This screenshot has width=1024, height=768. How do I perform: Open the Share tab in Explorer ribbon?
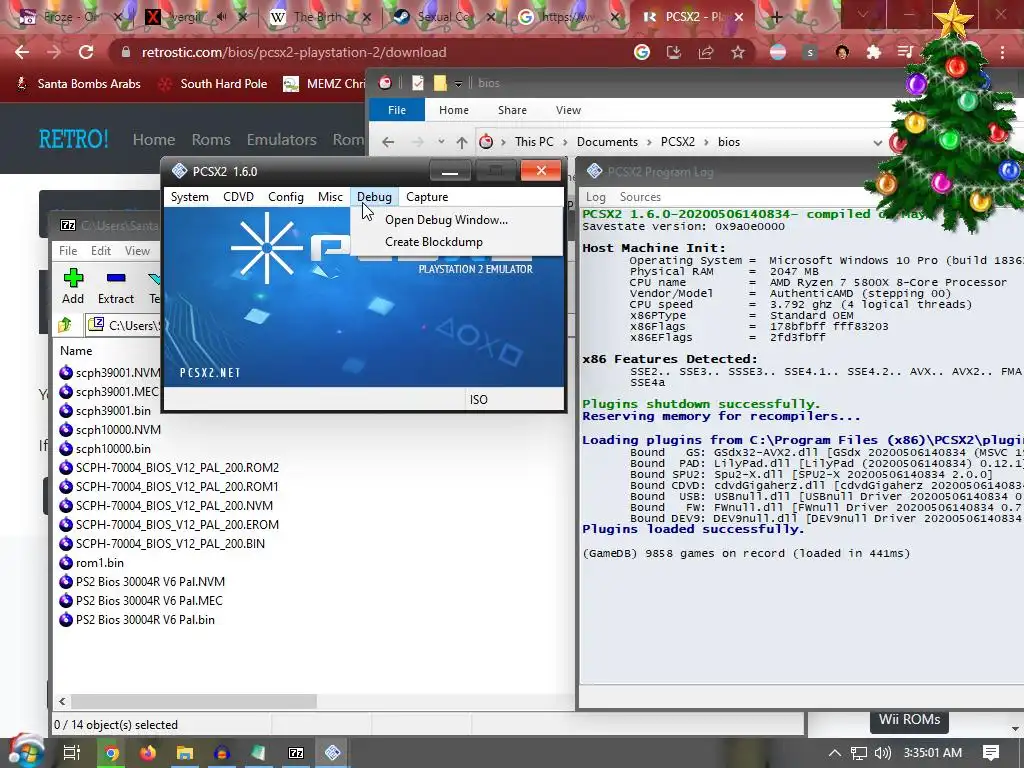point(512,110)
